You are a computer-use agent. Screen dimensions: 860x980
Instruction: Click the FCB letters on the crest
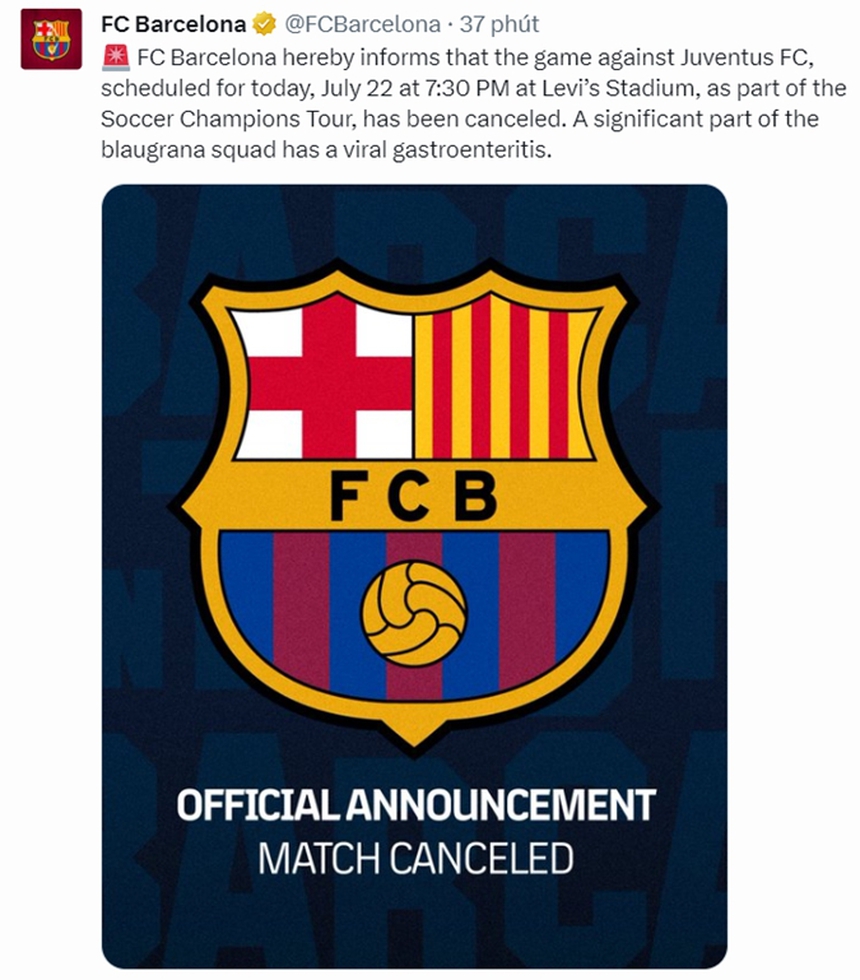413,494
